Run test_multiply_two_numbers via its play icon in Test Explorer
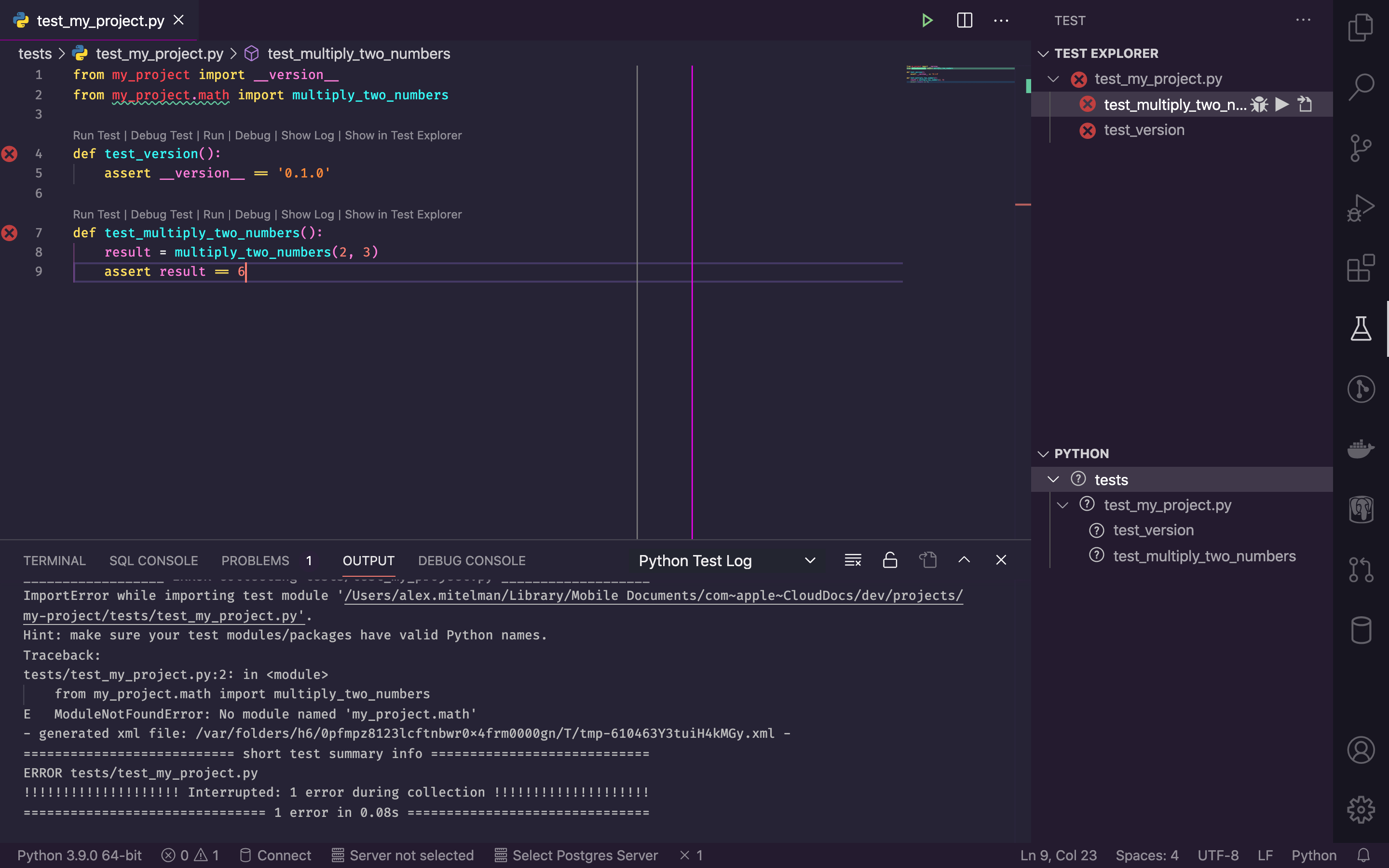 pyautogui.click(x=1281, y=105)
